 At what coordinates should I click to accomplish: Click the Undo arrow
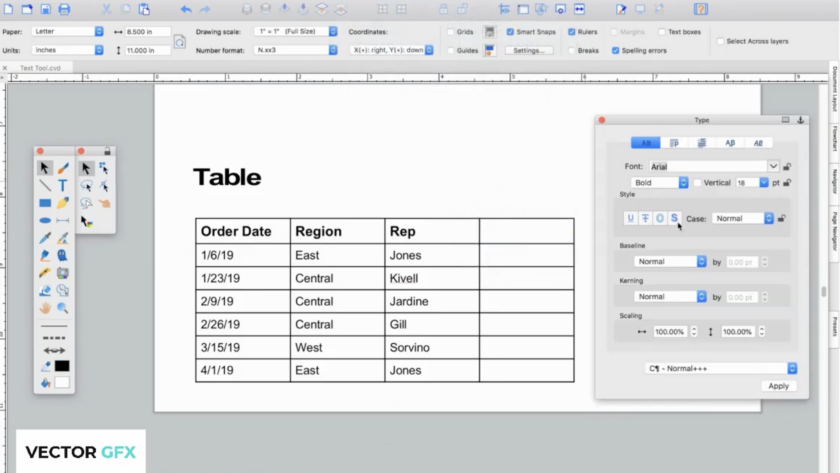pos(186,9)
